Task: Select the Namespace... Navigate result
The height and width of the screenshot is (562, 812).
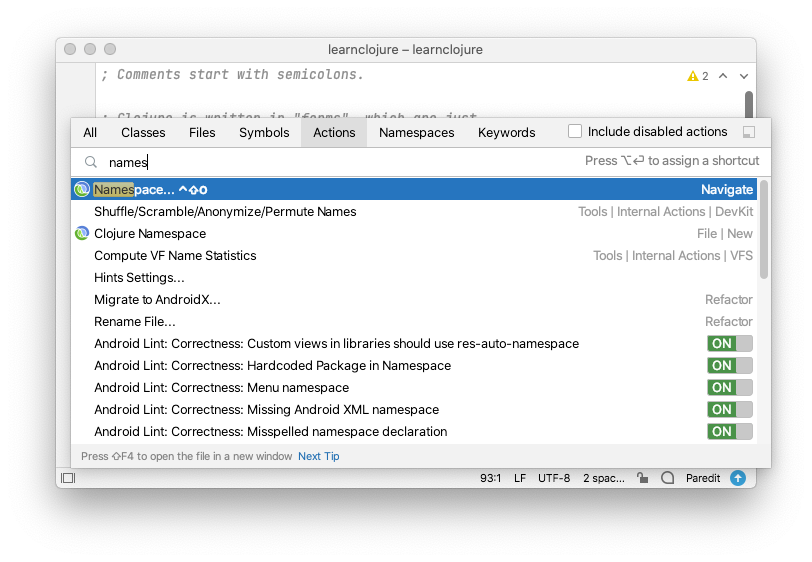Action: click(414, 190)
